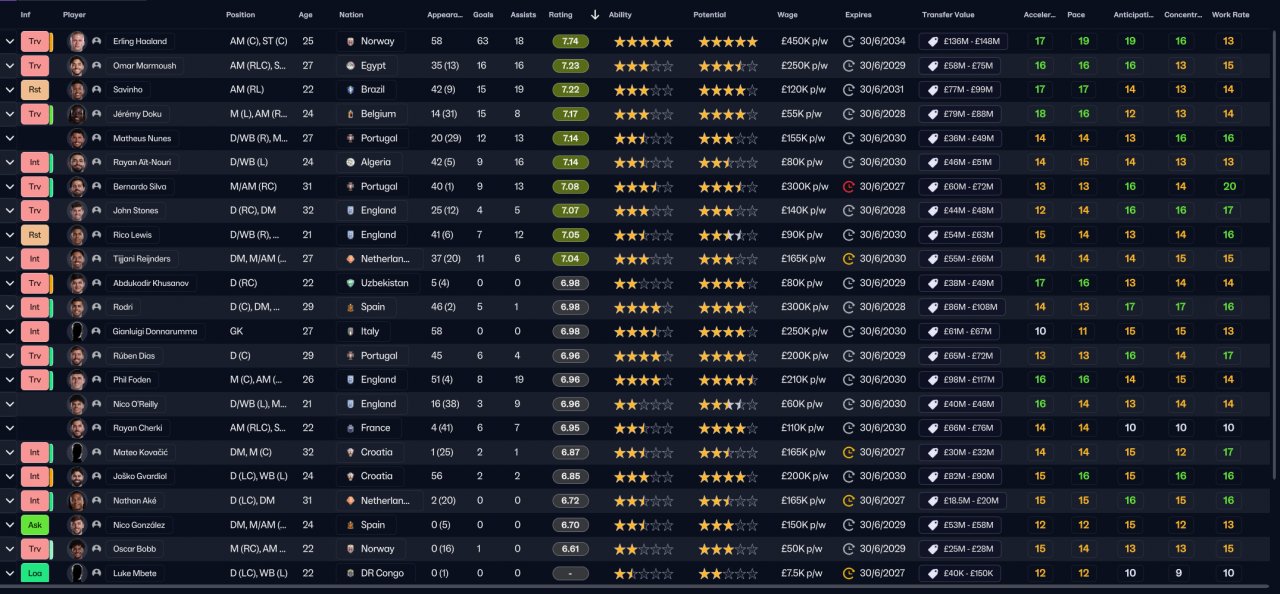Screen dimensions: 1280x594
Task: Click Joško Gvardiol's position D (LC), WB (L)
Action: pos(259,476)
